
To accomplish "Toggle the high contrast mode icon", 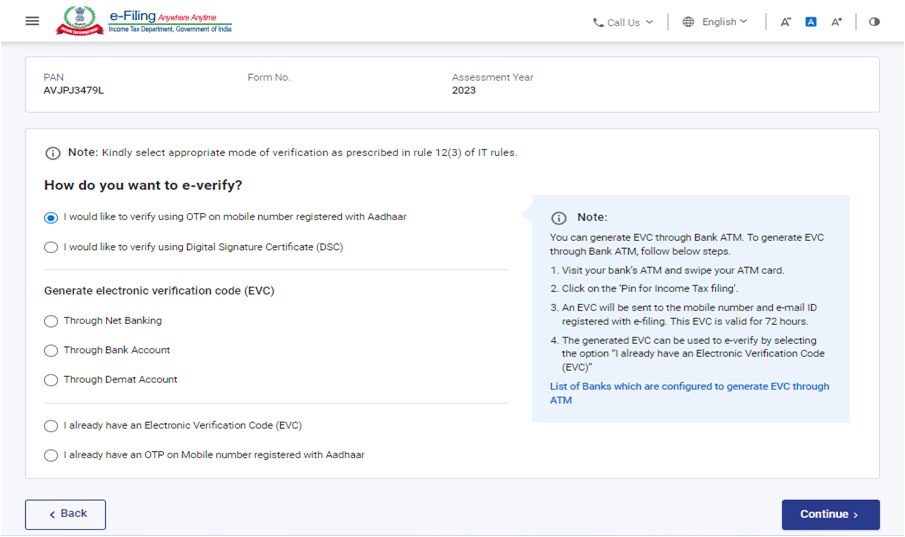I will (x=874, y=22).
